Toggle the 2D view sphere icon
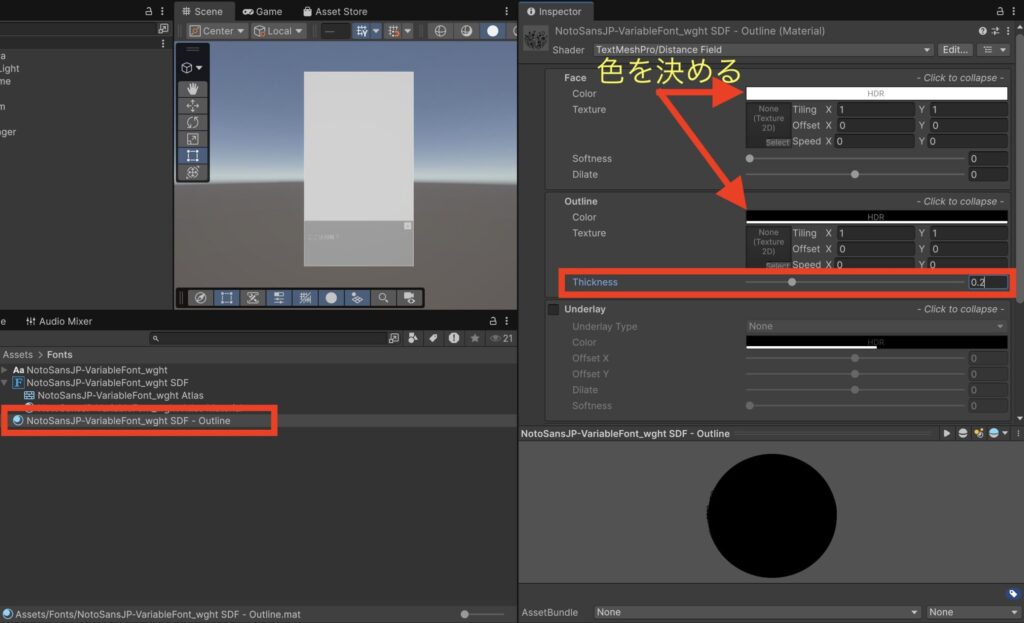1024x623 pixels. [x=466, y=31]
